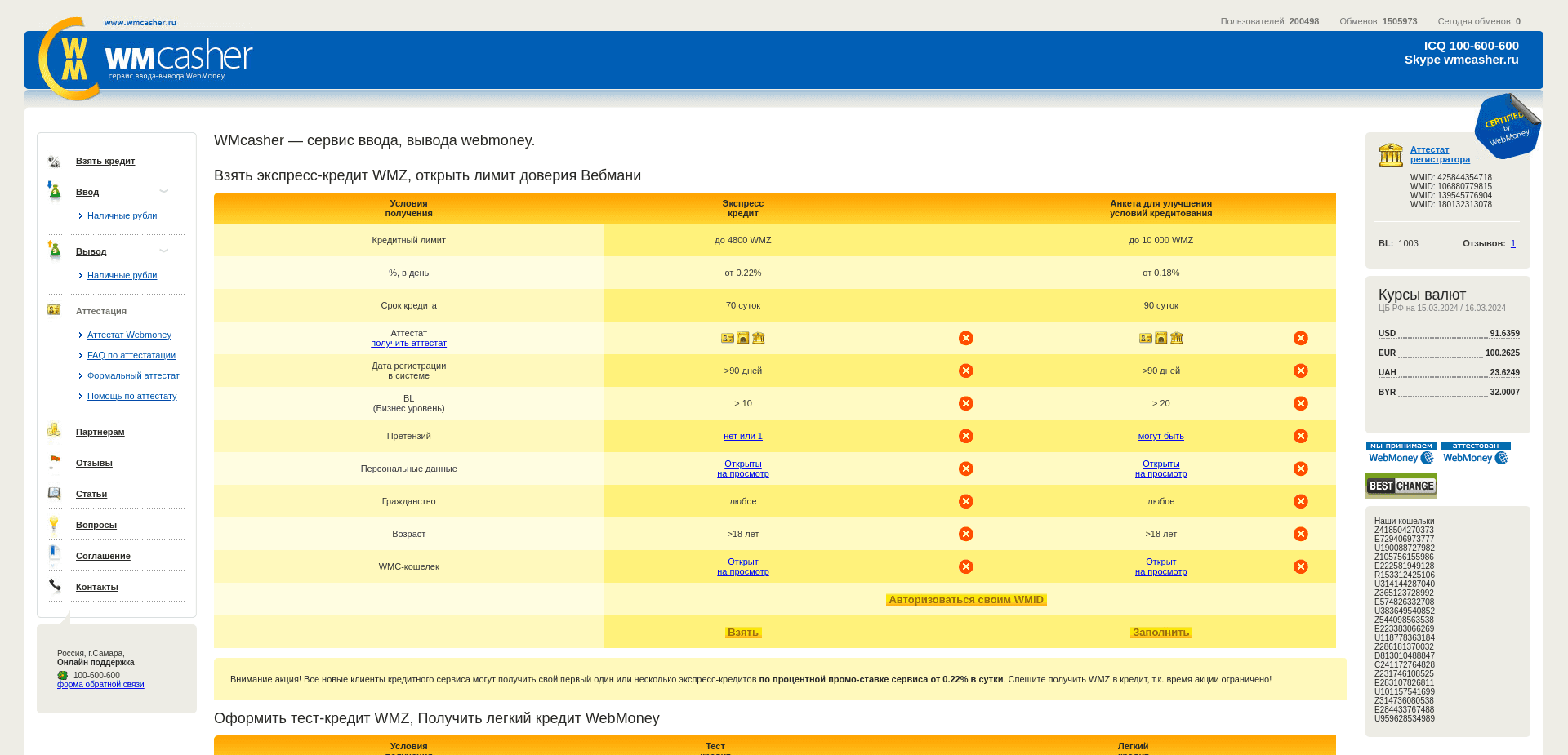Select the Ввод deposit icon in sidebar
The image size is (1568, 755).
(54, 191)
